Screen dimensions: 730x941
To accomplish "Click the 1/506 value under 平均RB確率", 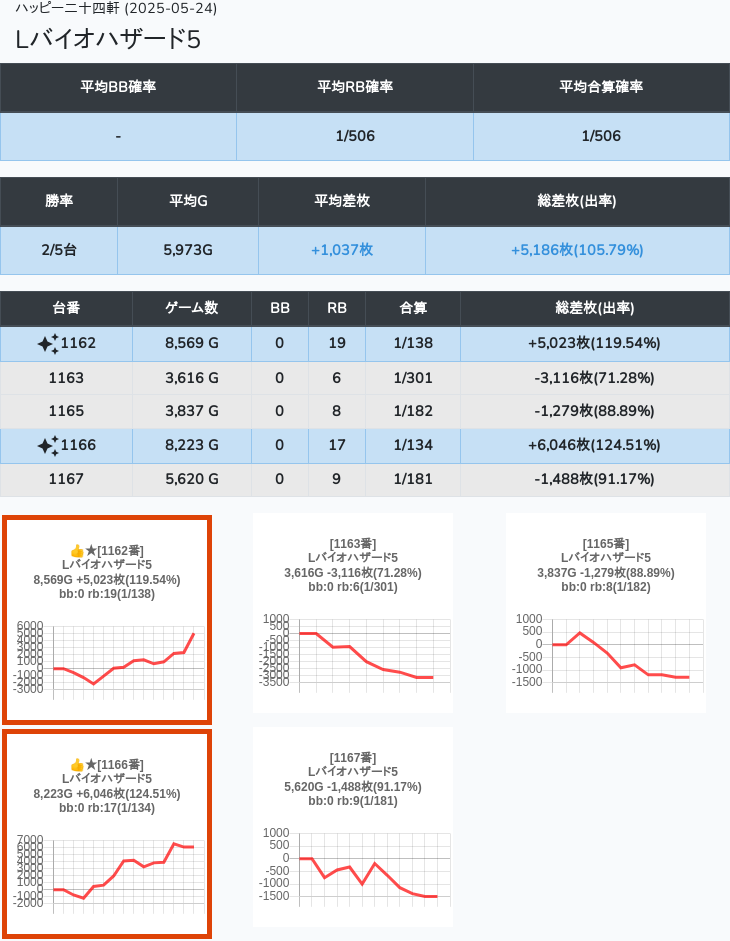I will tap(355, 136).
